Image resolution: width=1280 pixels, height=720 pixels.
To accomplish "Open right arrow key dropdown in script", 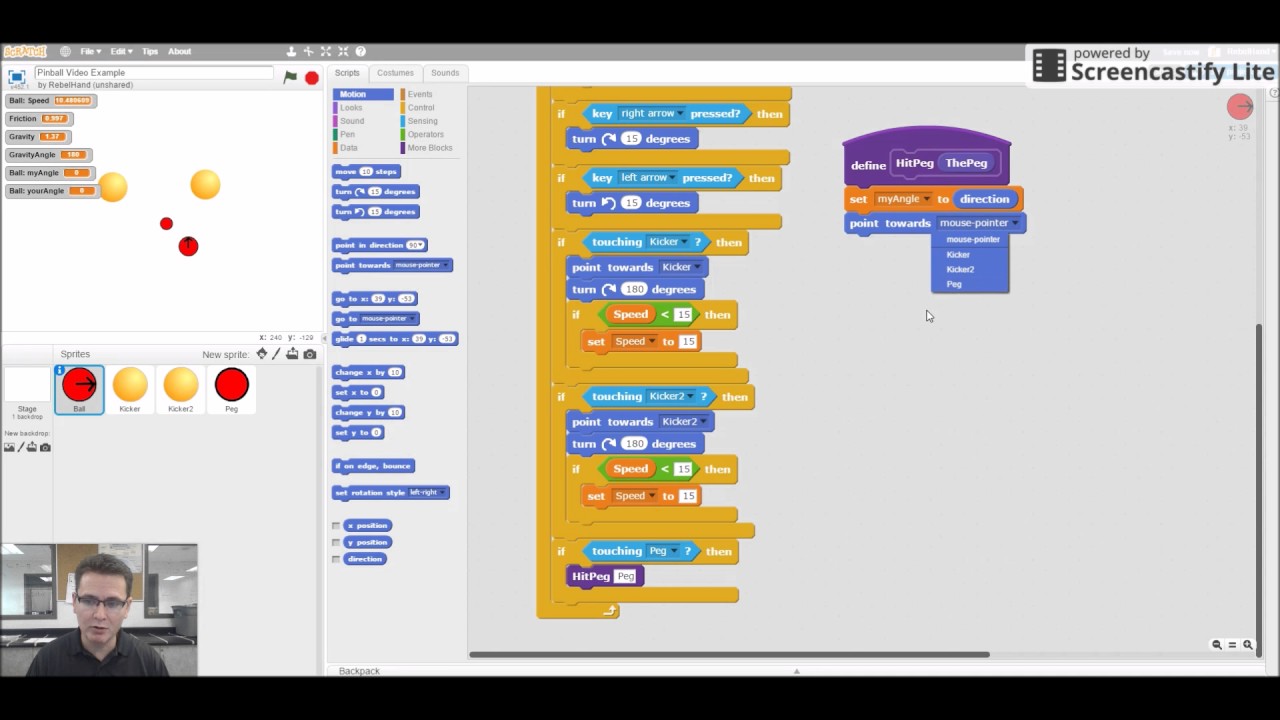I will point(652,114).
